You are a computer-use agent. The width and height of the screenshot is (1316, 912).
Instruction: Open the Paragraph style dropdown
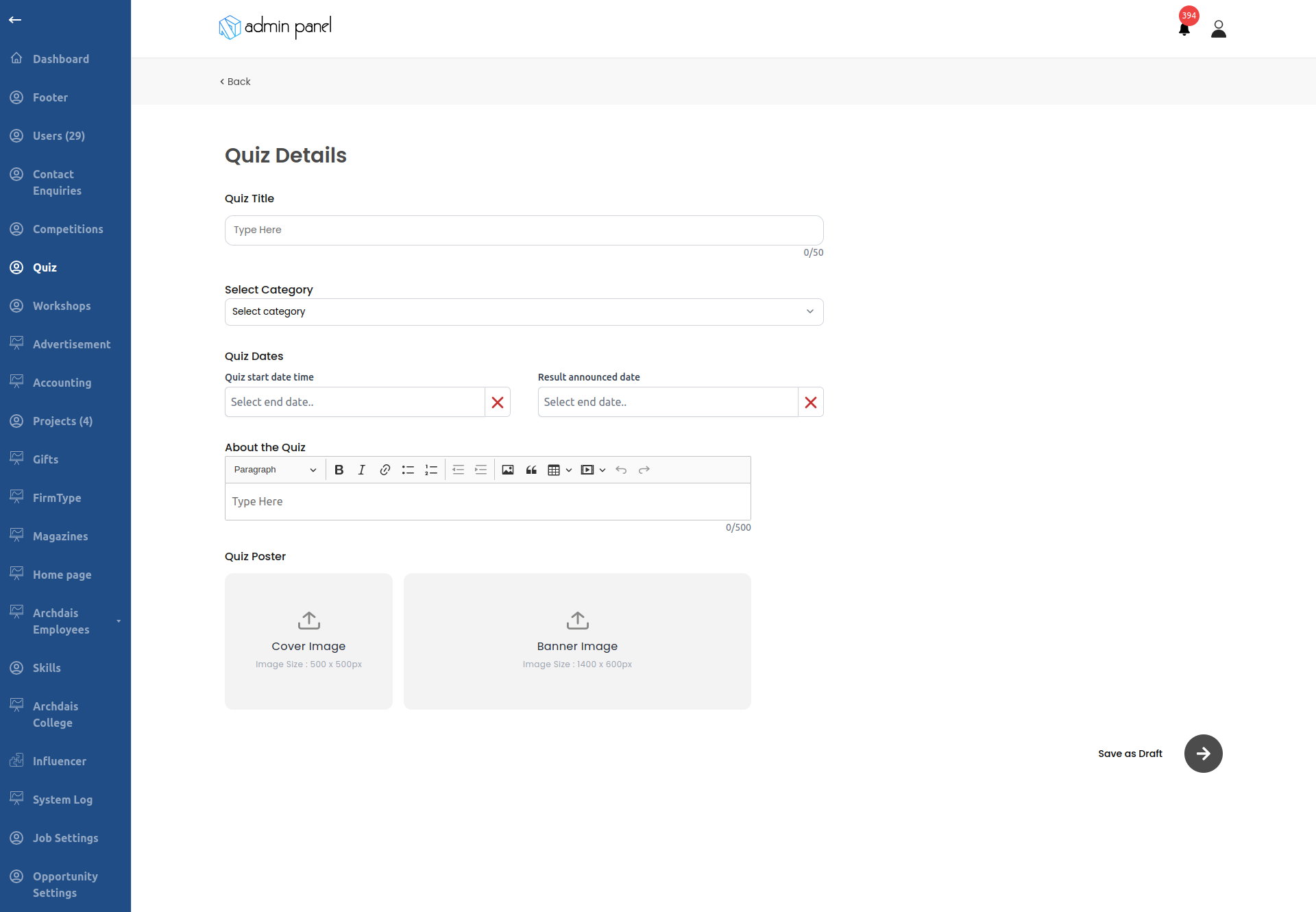click(x=273, y=470)
